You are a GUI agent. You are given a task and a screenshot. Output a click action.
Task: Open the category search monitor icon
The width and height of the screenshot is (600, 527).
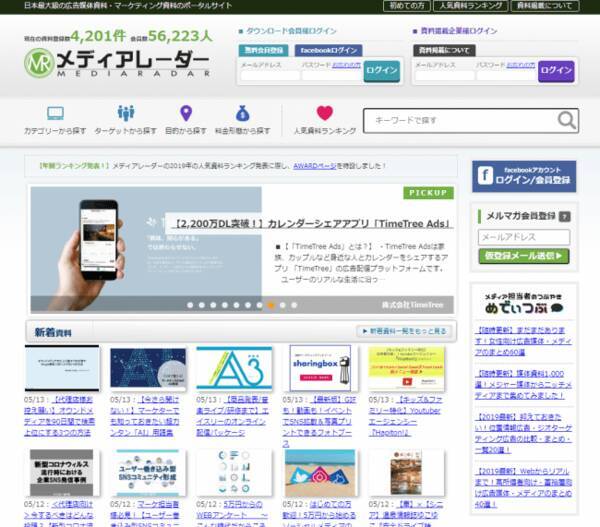click(55, 113)
